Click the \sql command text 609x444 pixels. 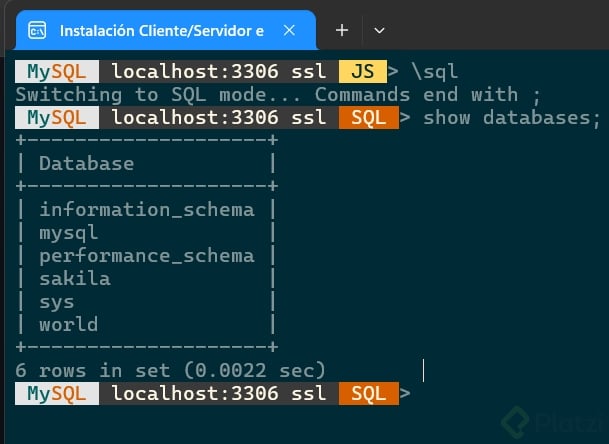click(435, 72)
